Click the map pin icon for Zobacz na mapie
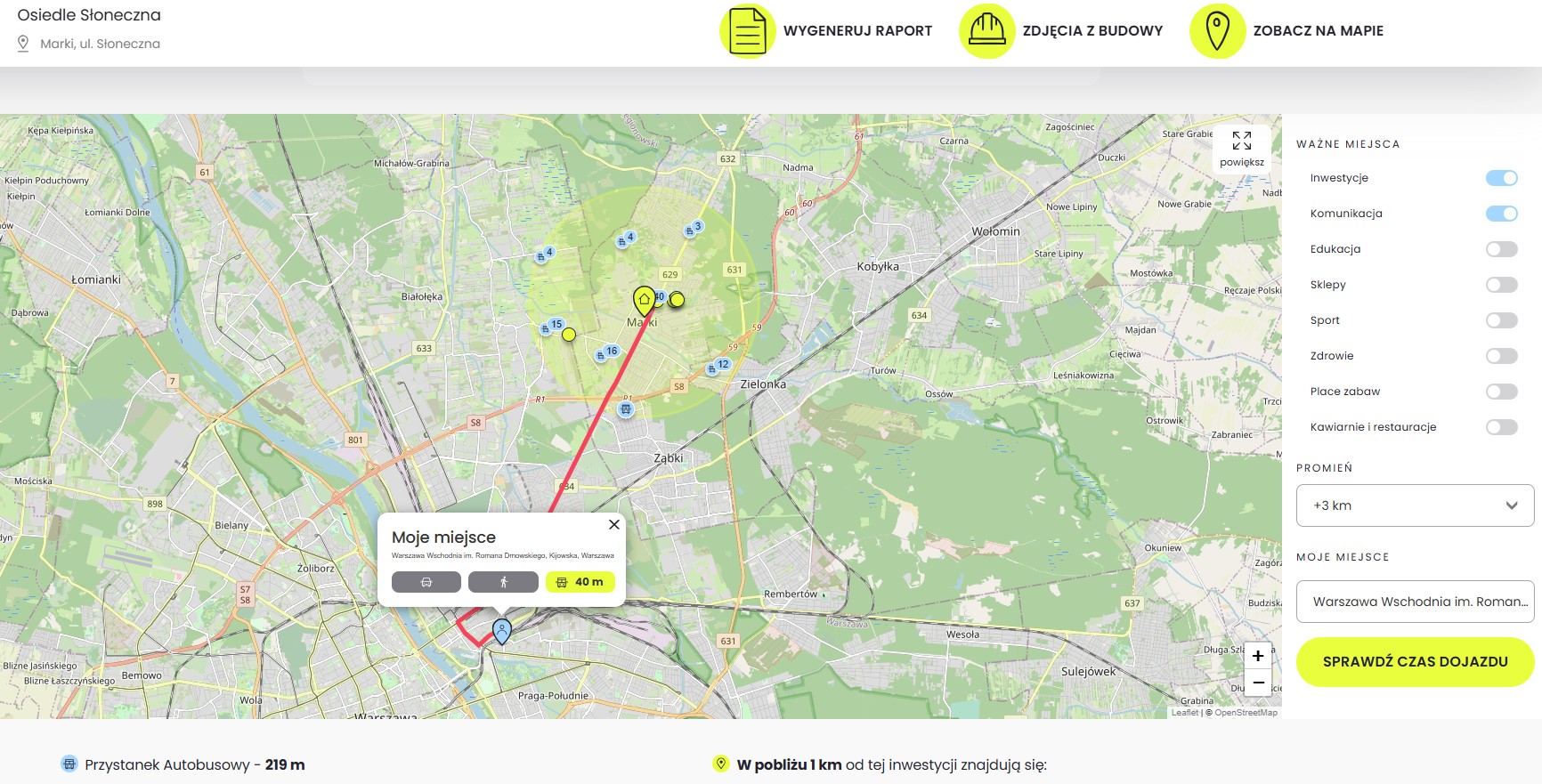 pyautogui.click(x=1217, y=31)
